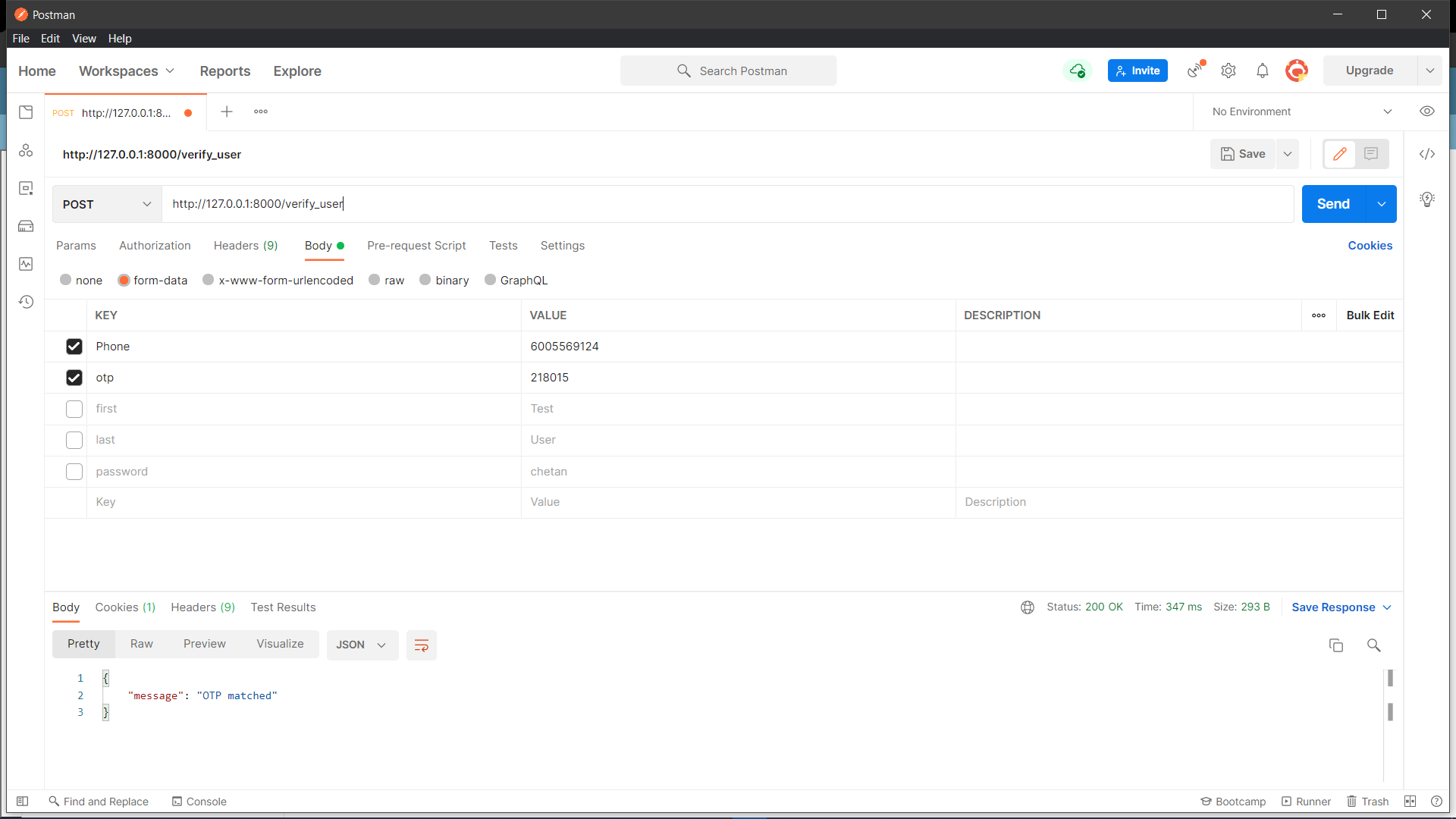
Task: Open the notifications bell icon
Action: pyautogui.click(x=1263, y=71)
